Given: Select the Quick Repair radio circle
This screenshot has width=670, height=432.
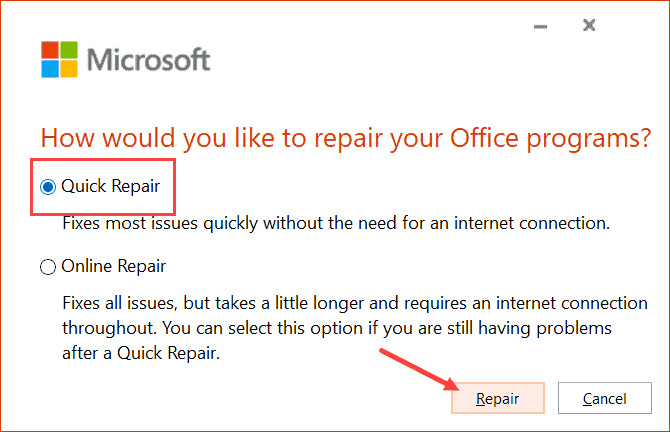Looking at the screenshot, I should pos(48,186).
